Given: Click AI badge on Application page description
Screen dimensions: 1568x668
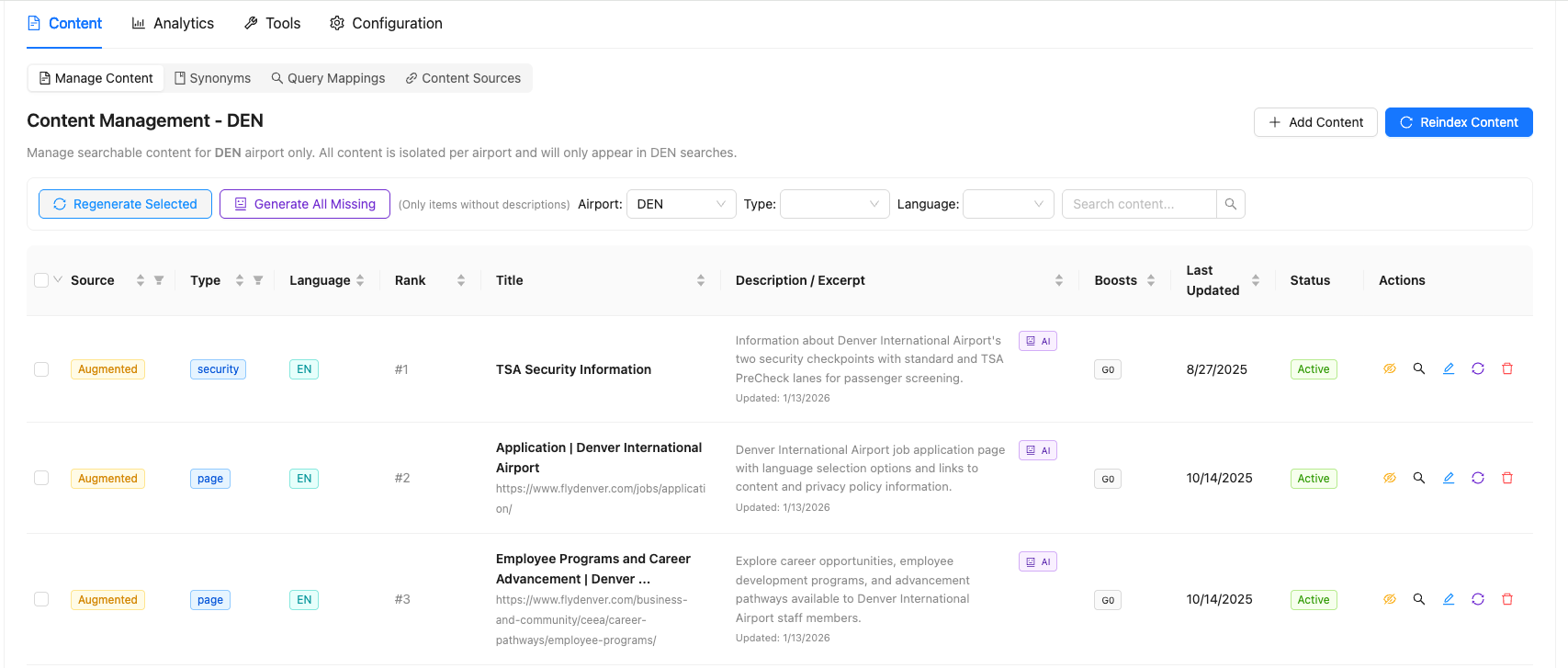Looking at the screenshot, I should coord(1037,450).
